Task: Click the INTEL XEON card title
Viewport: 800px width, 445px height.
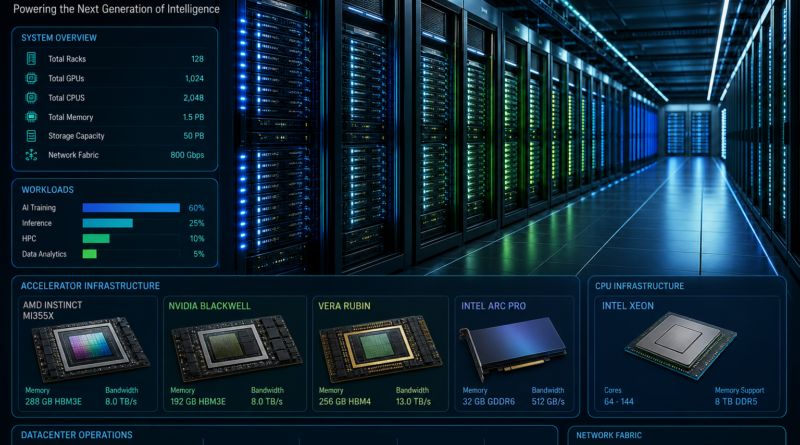Action: tap(628, 306)
